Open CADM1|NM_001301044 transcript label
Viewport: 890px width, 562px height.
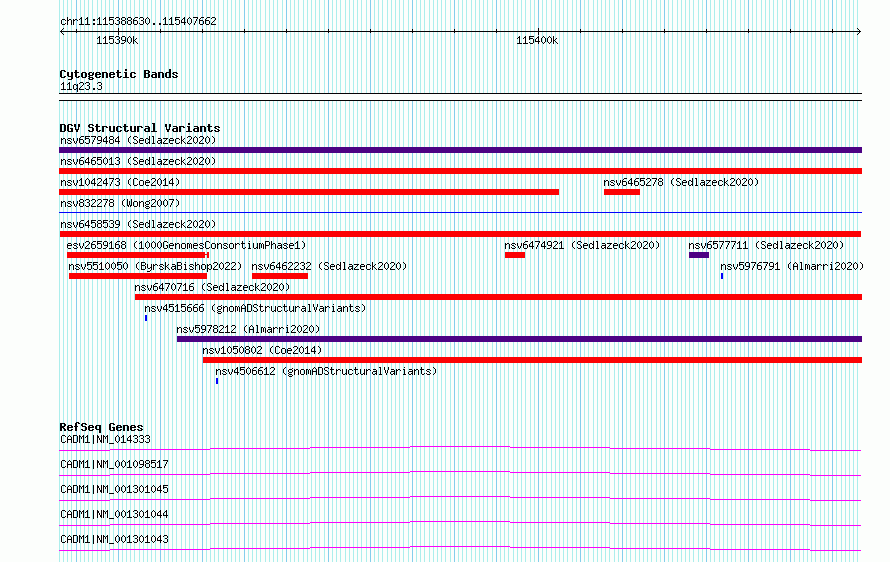(x=114, y=514)
